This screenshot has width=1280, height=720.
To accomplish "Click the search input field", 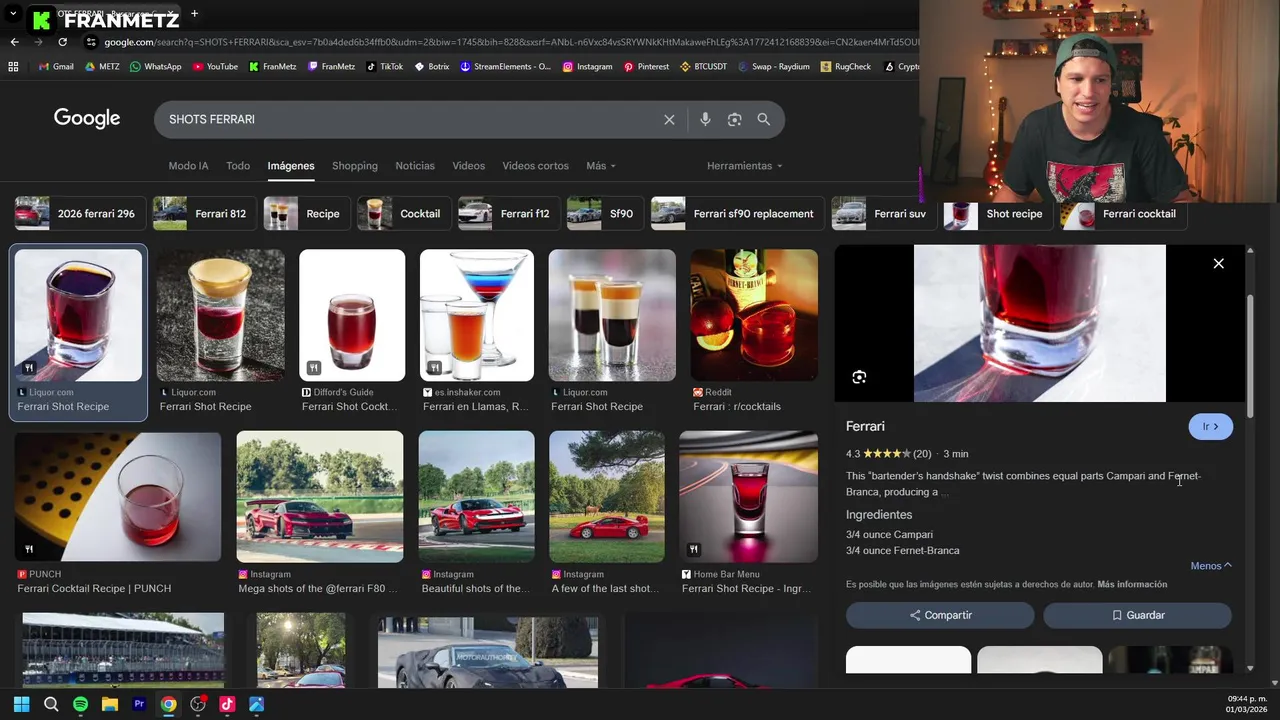I will pos(410,119).
